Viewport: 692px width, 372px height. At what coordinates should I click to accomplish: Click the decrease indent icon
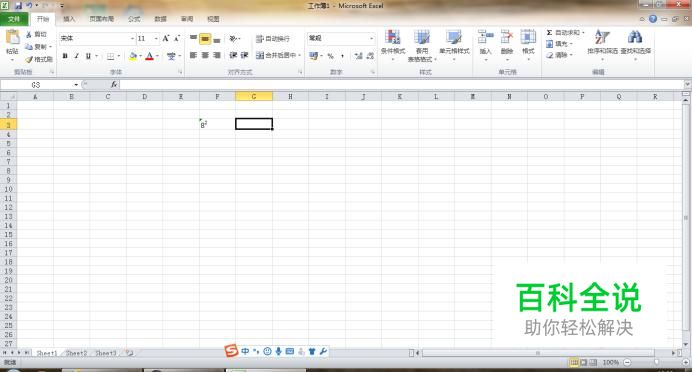coord(233,55)
